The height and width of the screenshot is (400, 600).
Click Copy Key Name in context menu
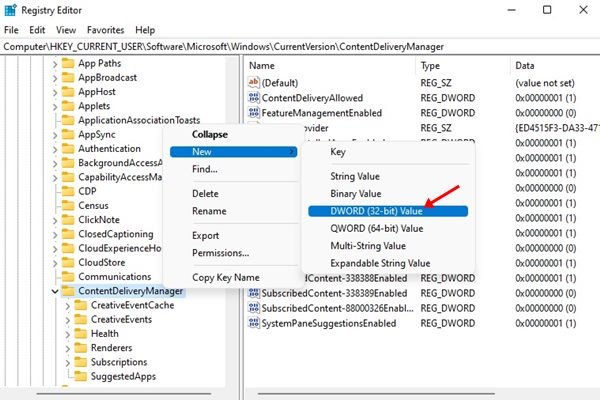click(226, 278)
